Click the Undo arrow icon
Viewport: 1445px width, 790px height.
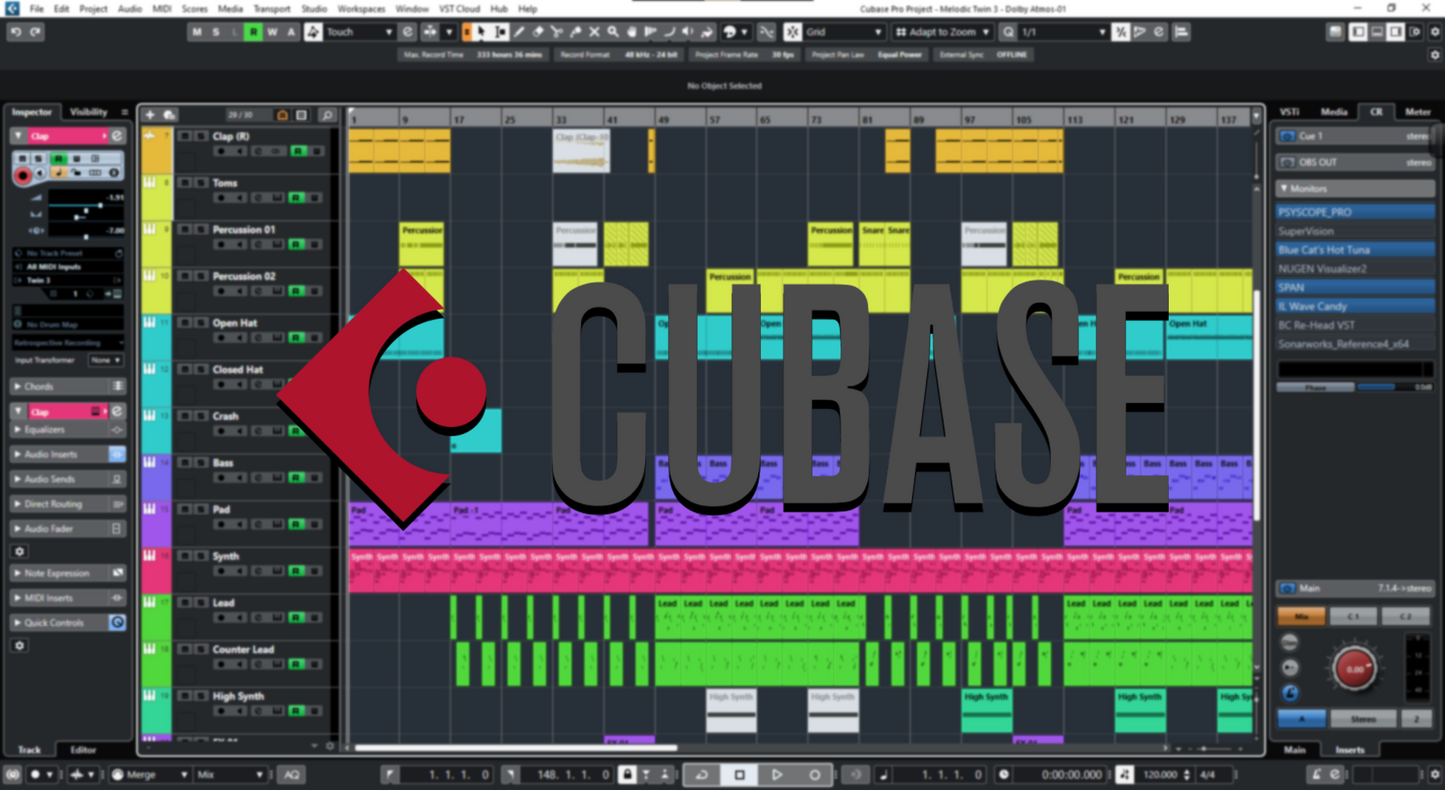[x=16, y=32]
